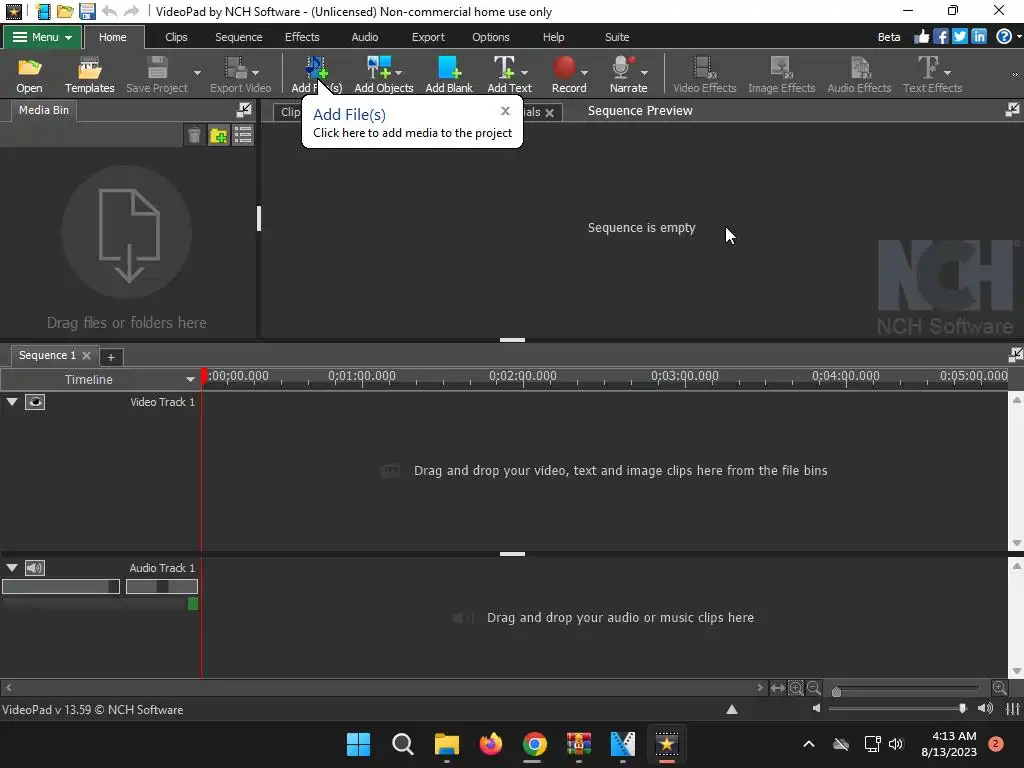The image size is (1024, 768).
Task: Collapse Video Track 1 triangle
Action: click(x=12, y=402)
